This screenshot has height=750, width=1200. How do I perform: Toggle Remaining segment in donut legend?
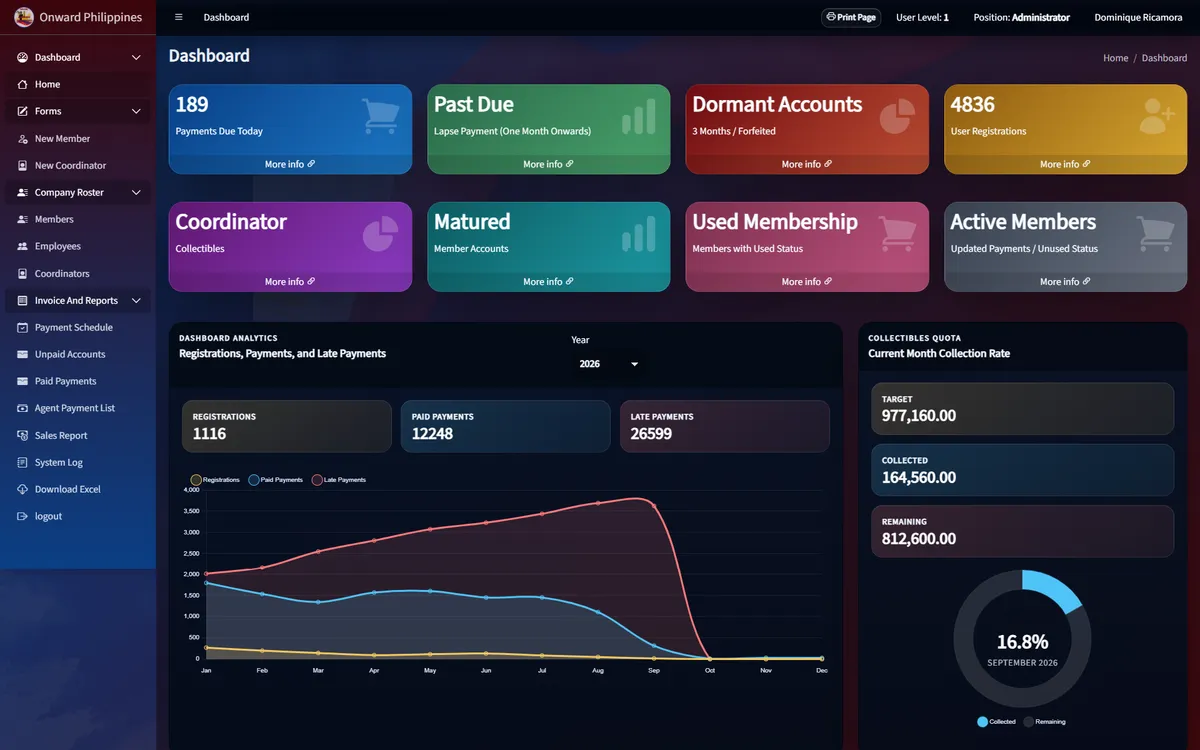(1045, 721)
